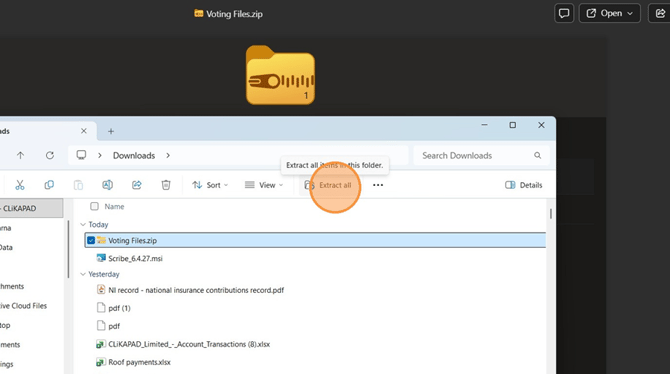Open the View dropdown
The image size is (670, 374).
[x=264, y=185]
